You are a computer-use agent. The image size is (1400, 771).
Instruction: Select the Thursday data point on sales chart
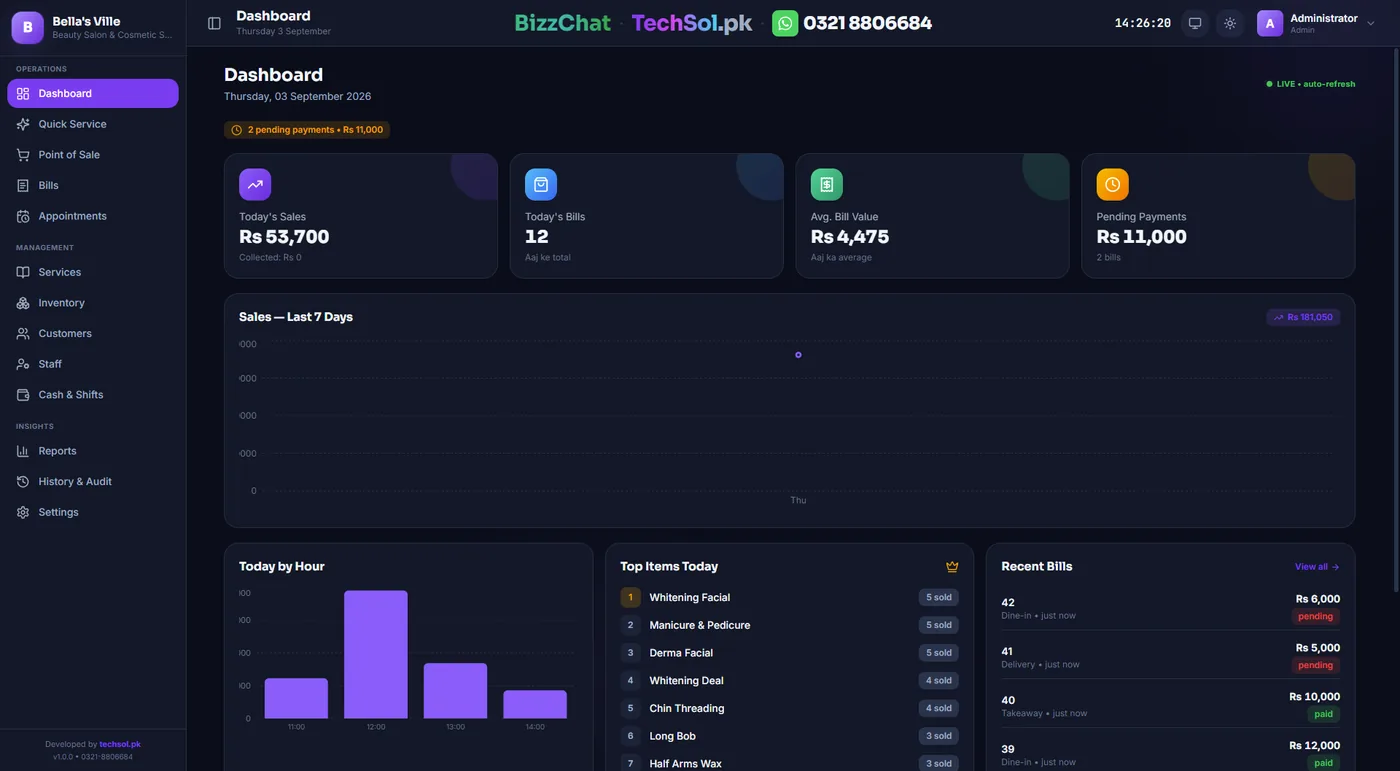pyautogui.click(x=798, y=355)
